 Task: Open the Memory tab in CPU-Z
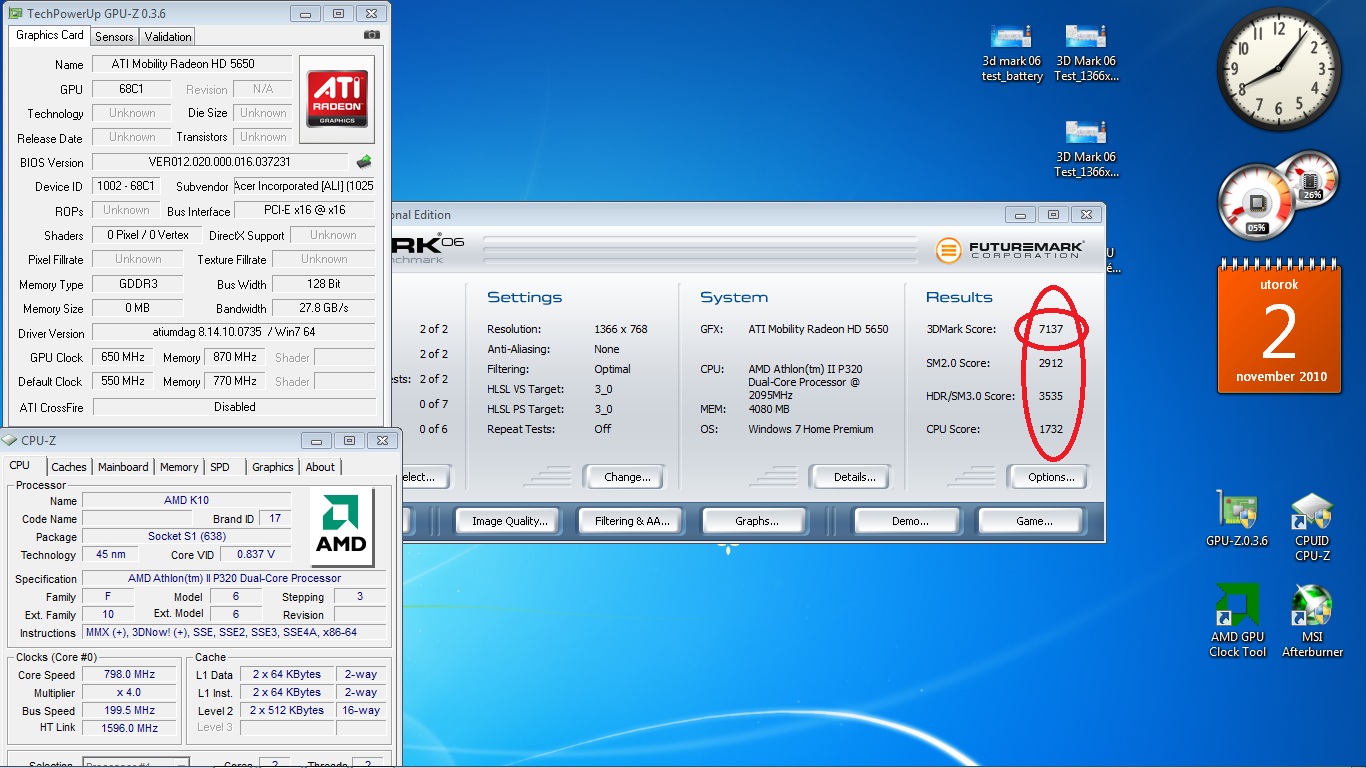179,467
